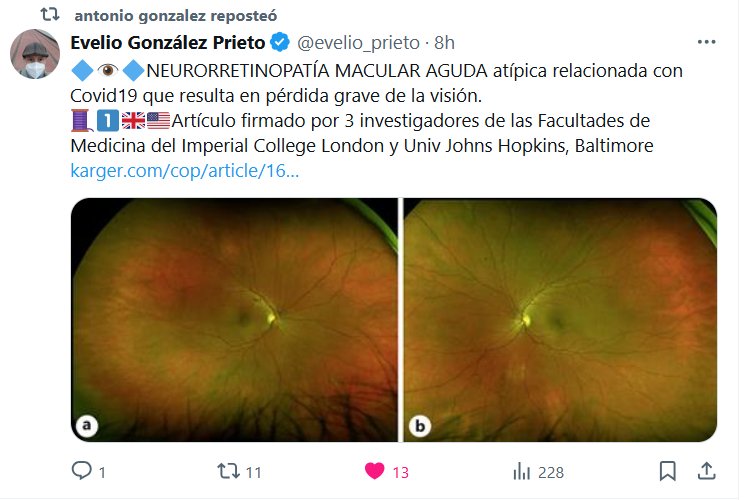Share the tweet with the upload arrow icon

pos(707,471)
